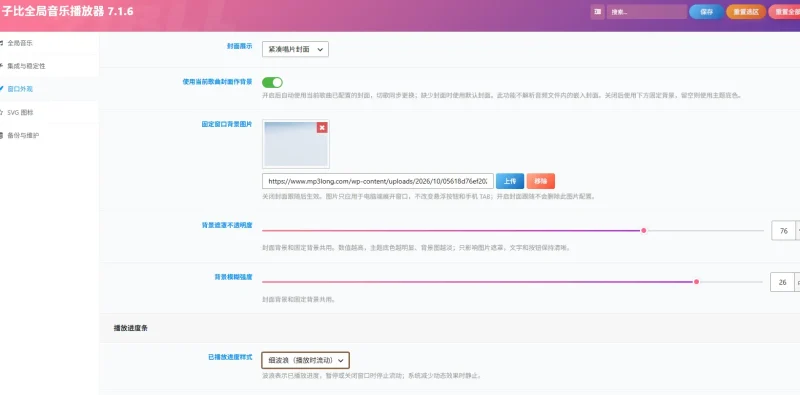Click the blue 上传 button
800x395 pixels.
tap(510, 181)
